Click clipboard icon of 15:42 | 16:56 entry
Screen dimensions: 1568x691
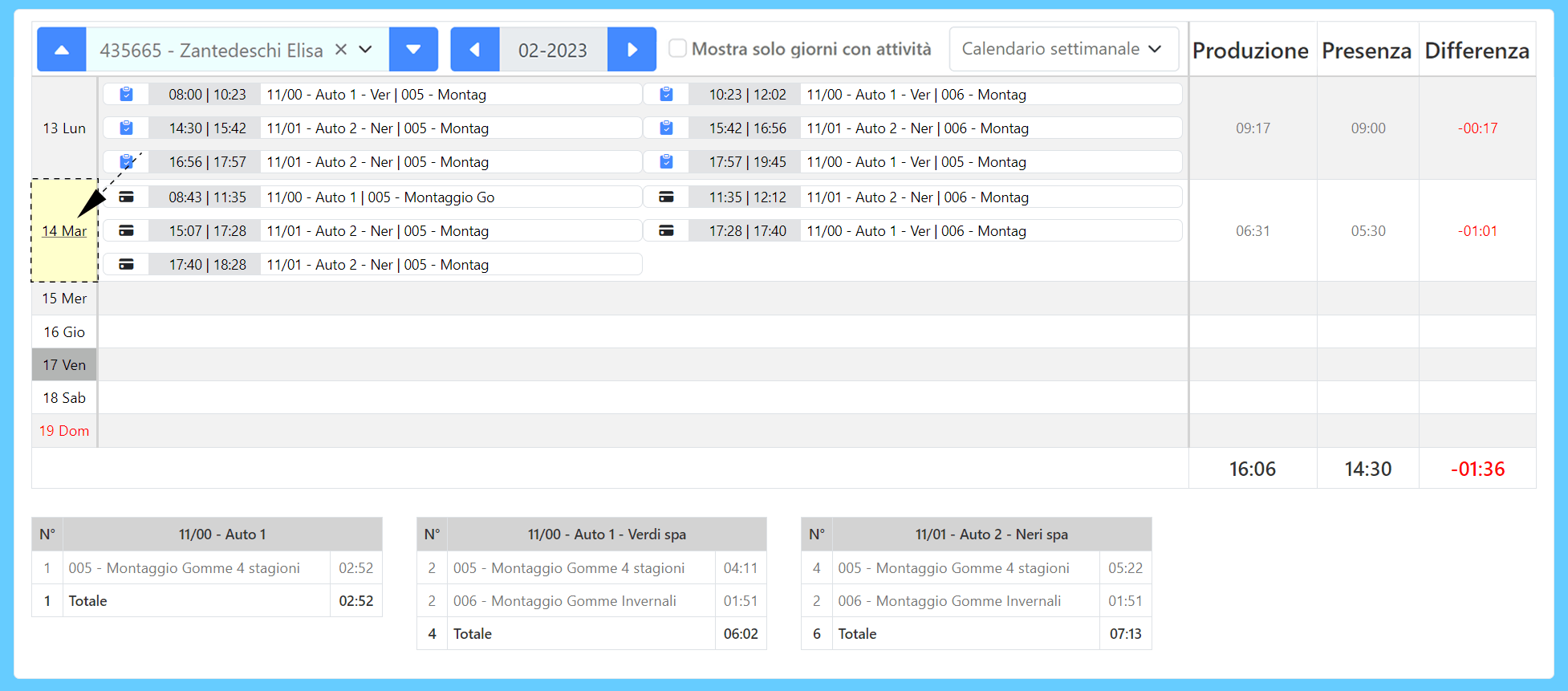point(666,128)
